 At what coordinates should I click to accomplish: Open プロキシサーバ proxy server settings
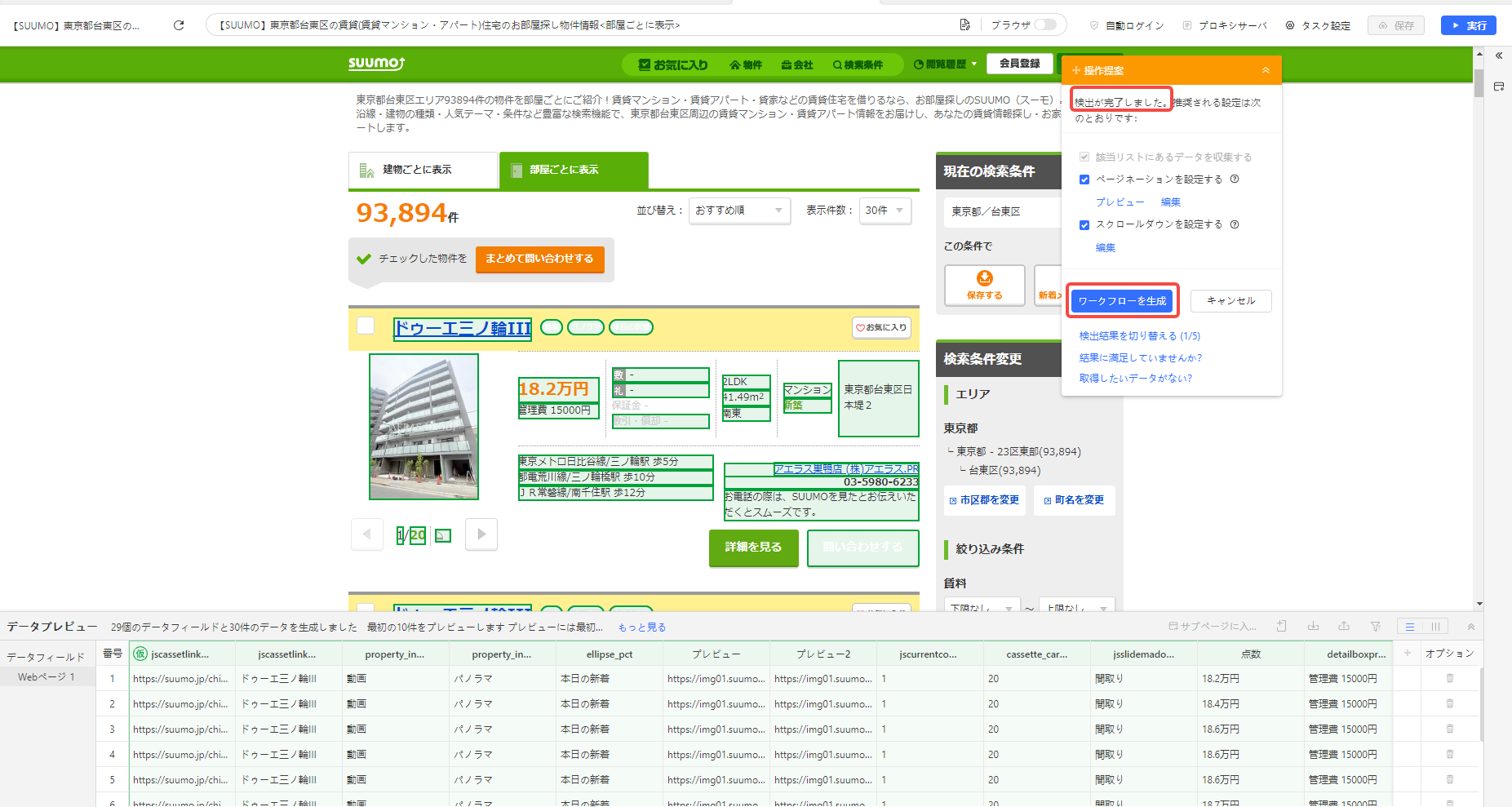[x=1225, y=25]
